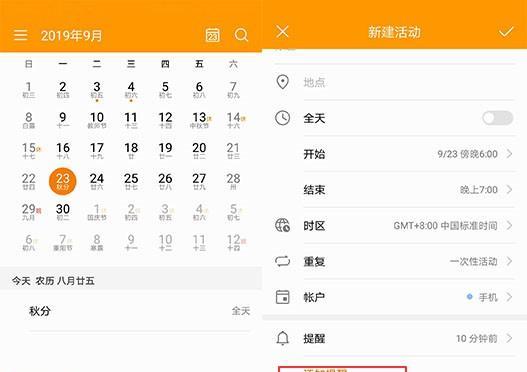Select September 7 in calendar
Image resolution: width=527 pixels, height=372 pixels.
233,90
